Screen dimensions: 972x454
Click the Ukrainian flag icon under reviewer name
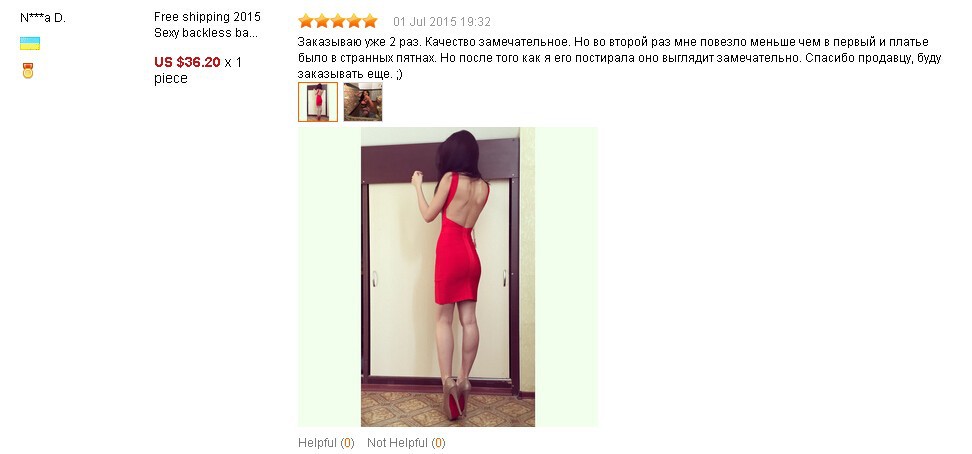30,43
